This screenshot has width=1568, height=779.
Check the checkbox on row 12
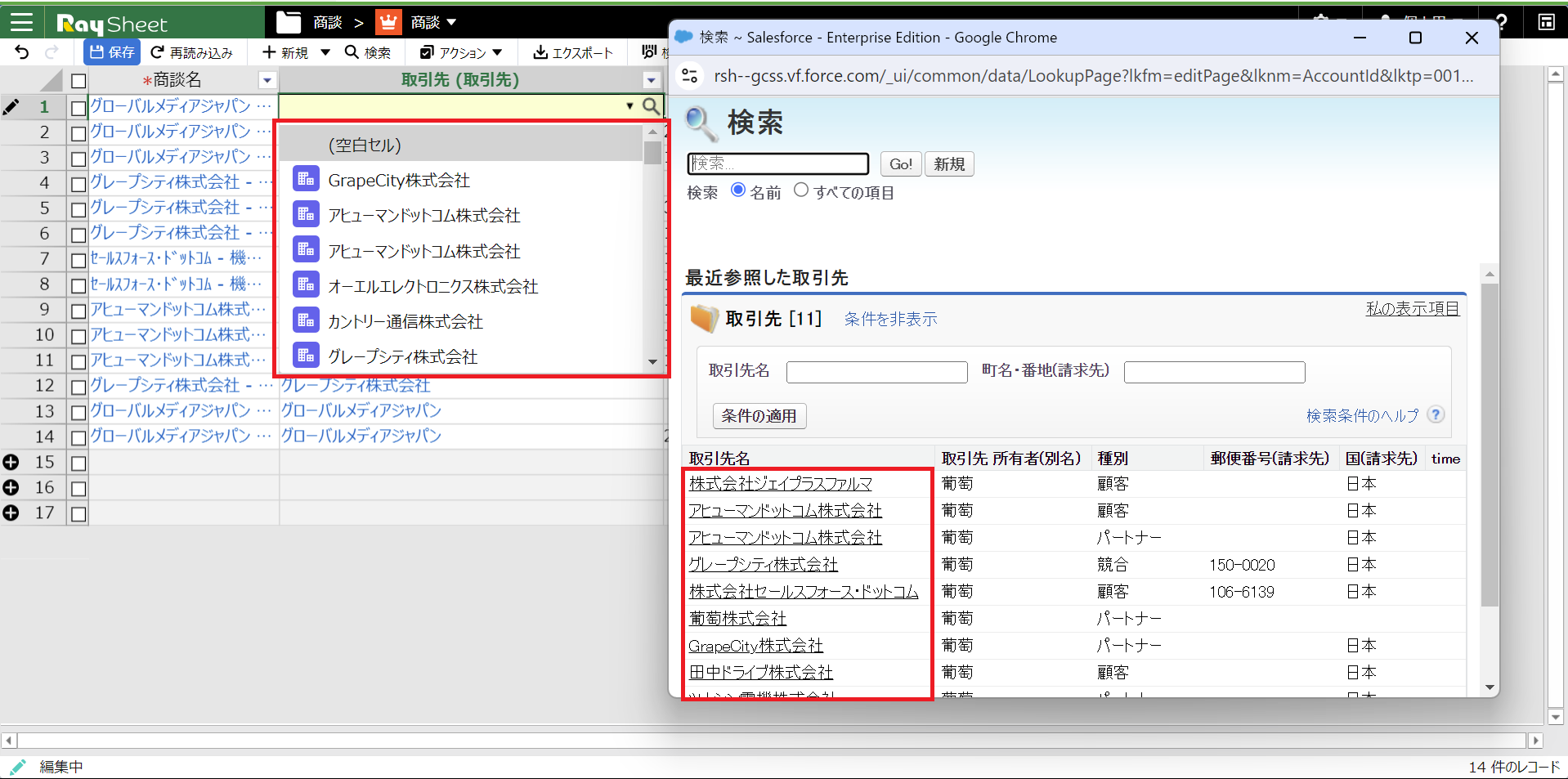click(78, 386)
